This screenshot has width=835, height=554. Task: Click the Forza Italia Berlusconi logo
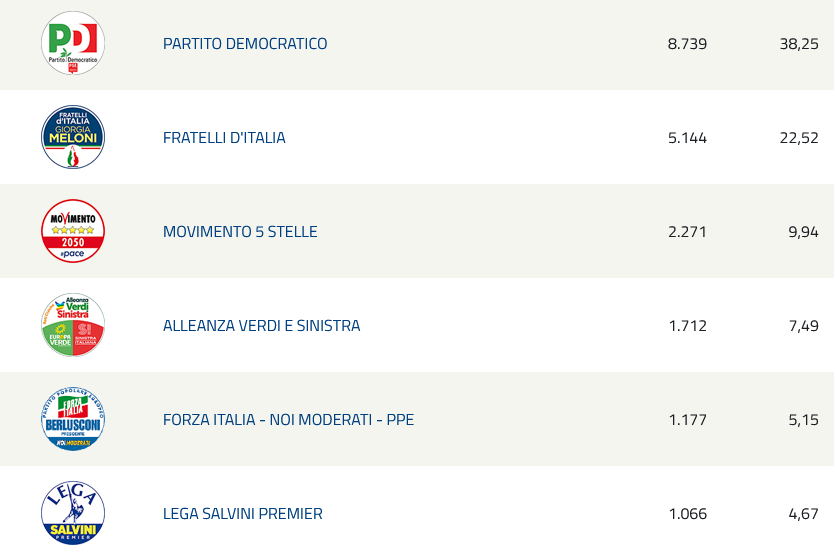(x=73, y=419)
